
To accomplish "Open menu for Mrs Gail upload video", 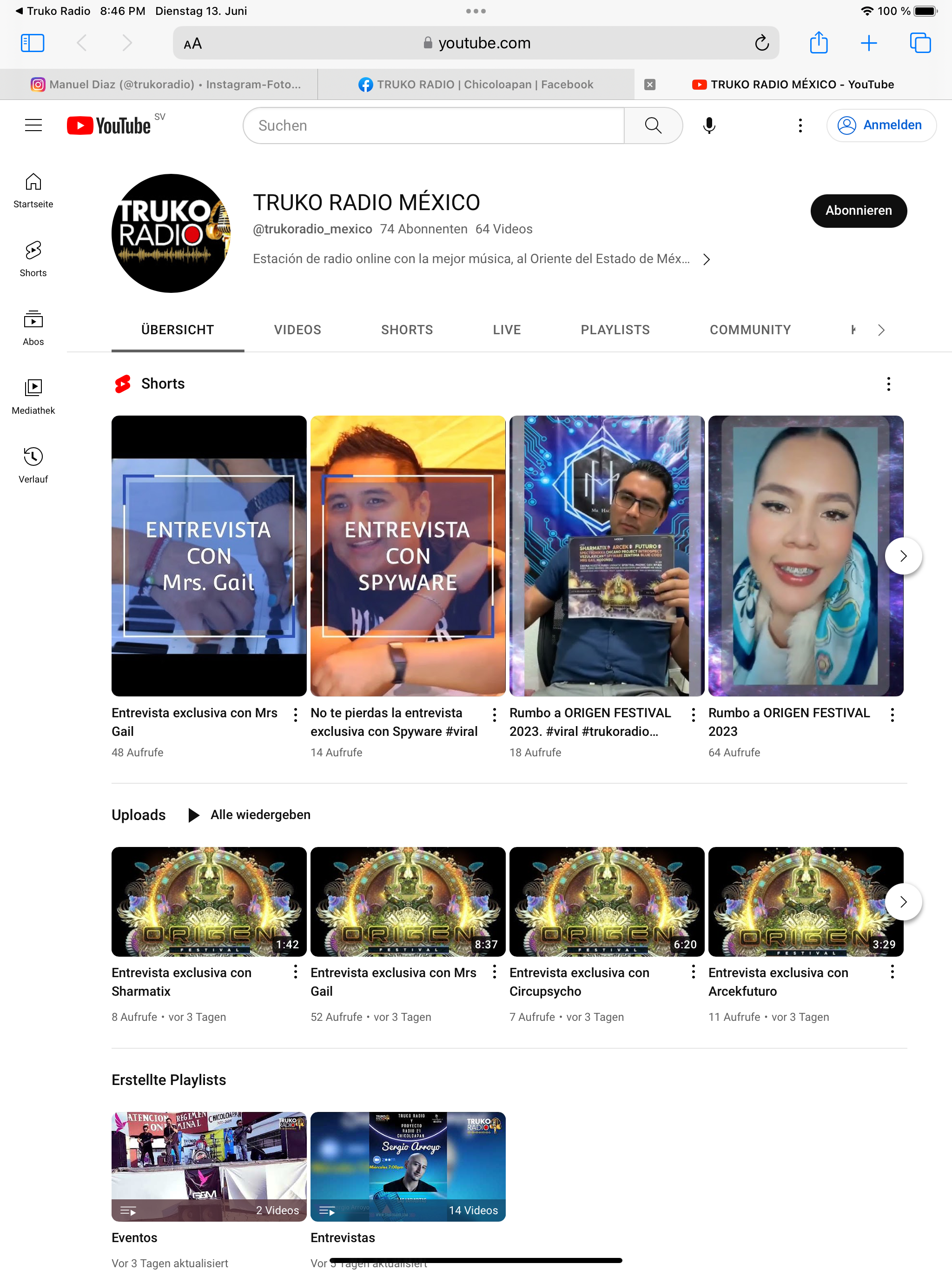I will pyautogui.click(x=495, y=972).
